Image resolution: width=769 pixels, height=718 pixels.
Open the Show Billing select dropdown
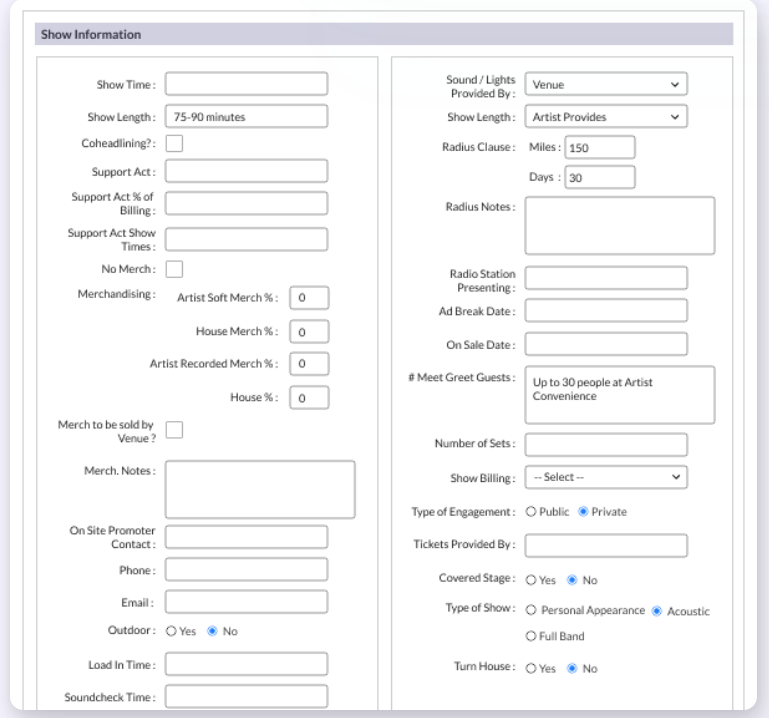point(606,477)
